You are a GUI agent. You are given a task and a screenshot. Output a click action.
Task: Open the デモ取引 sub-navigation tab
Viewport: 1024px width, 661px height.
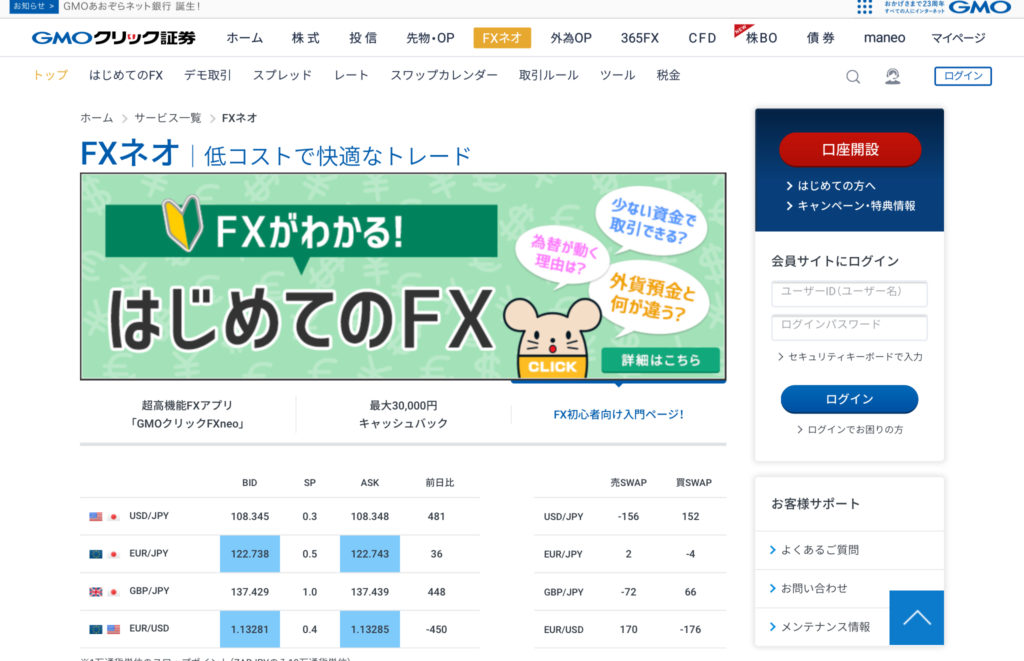pyautogui.click(x=208, y=75)
